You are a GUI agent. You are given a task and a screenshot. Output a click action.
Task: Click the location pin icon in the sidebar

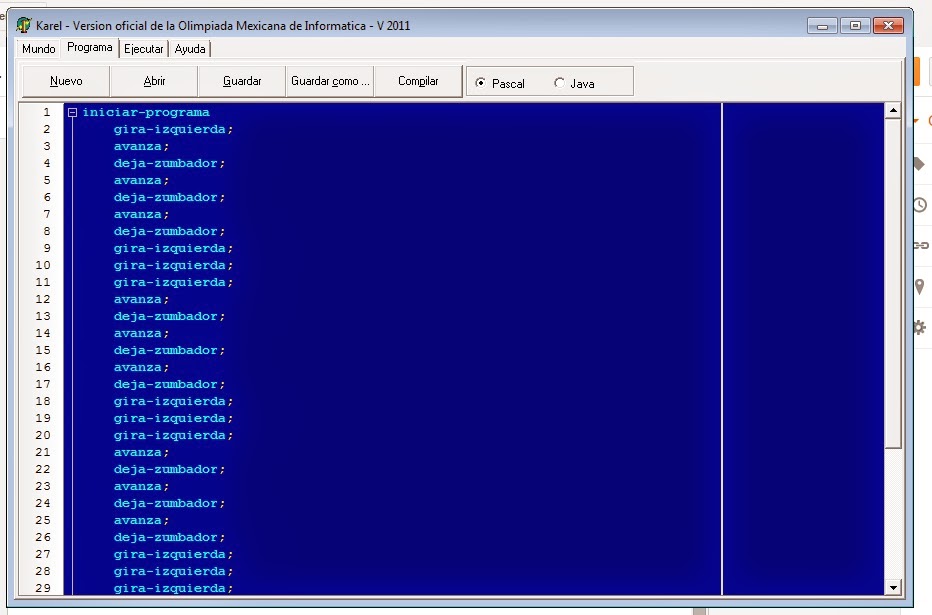click(x=918, y=285)
